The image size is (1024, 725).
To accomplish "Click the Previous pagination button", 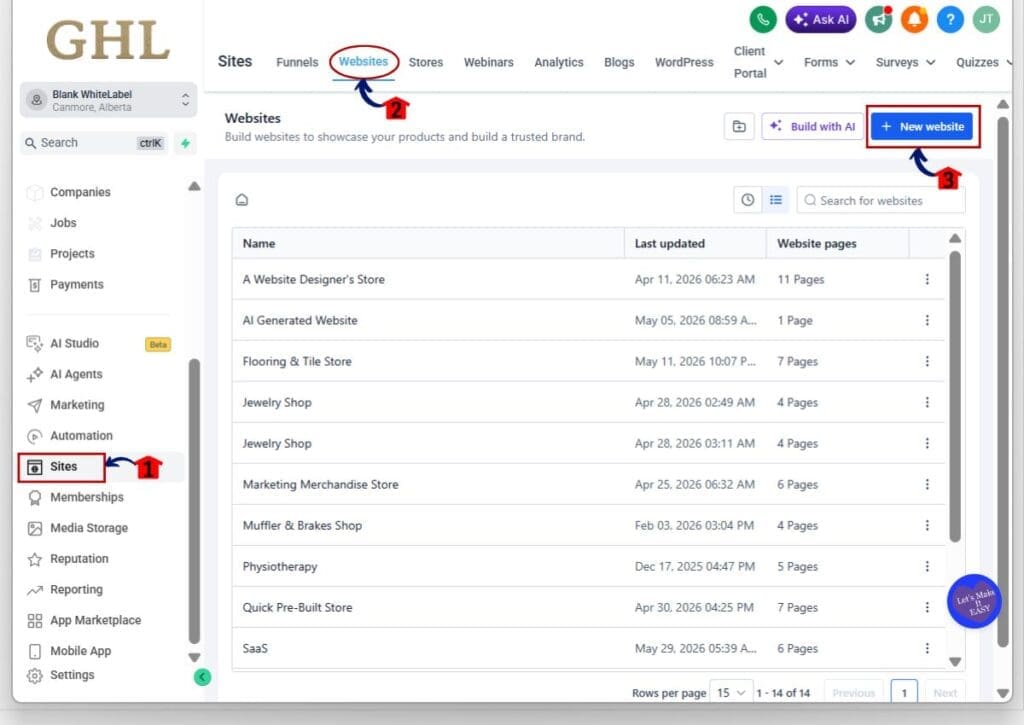I will point(854,692).
